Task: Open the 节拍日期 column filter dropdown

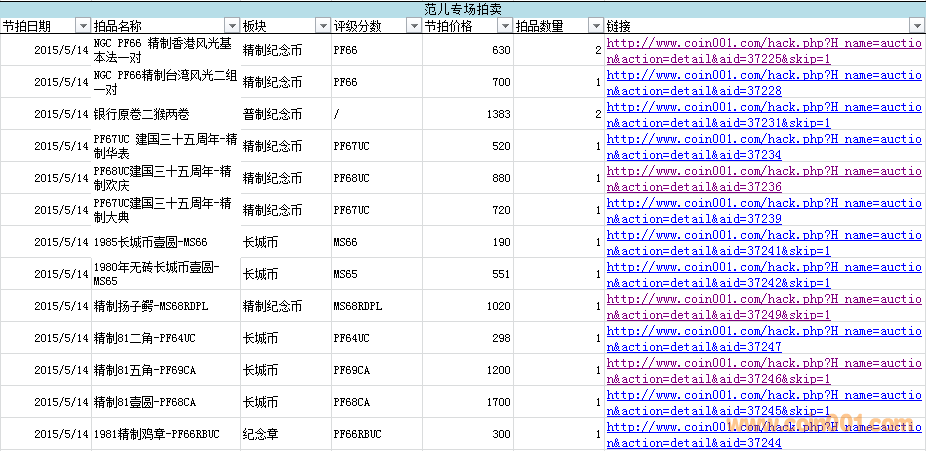Action: (x=82, y=26)
